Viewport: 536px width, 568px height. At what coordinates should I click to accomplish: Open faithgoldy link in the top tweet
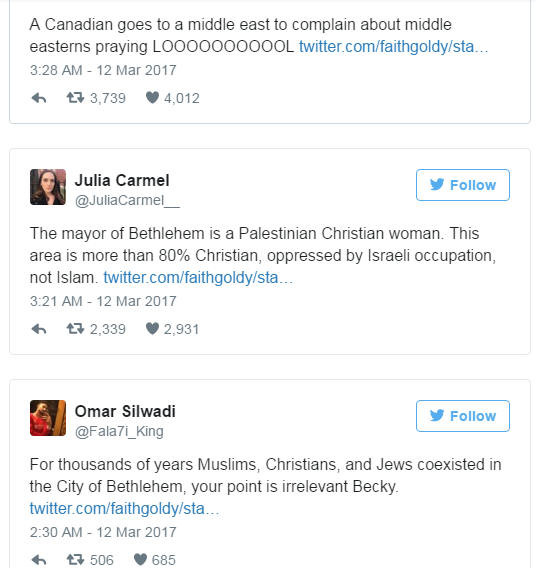[x=393, y=47]
